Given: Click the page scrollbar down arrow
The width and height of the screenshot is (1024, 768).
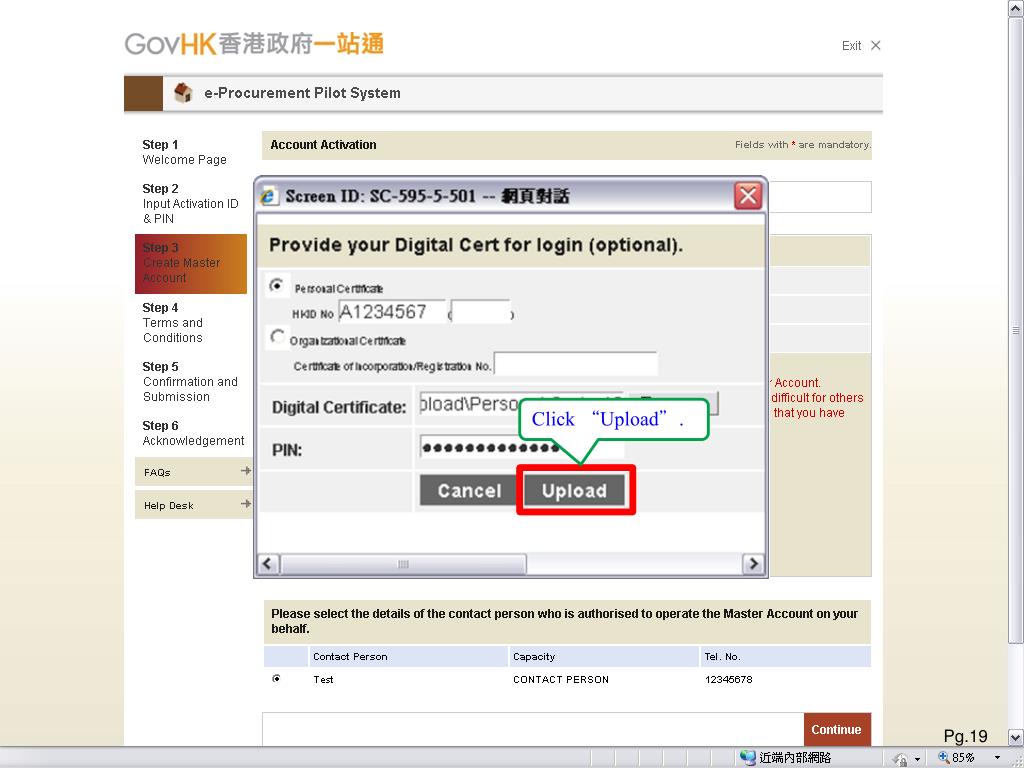Looking at the screenshot, I should pos(1016,737).
